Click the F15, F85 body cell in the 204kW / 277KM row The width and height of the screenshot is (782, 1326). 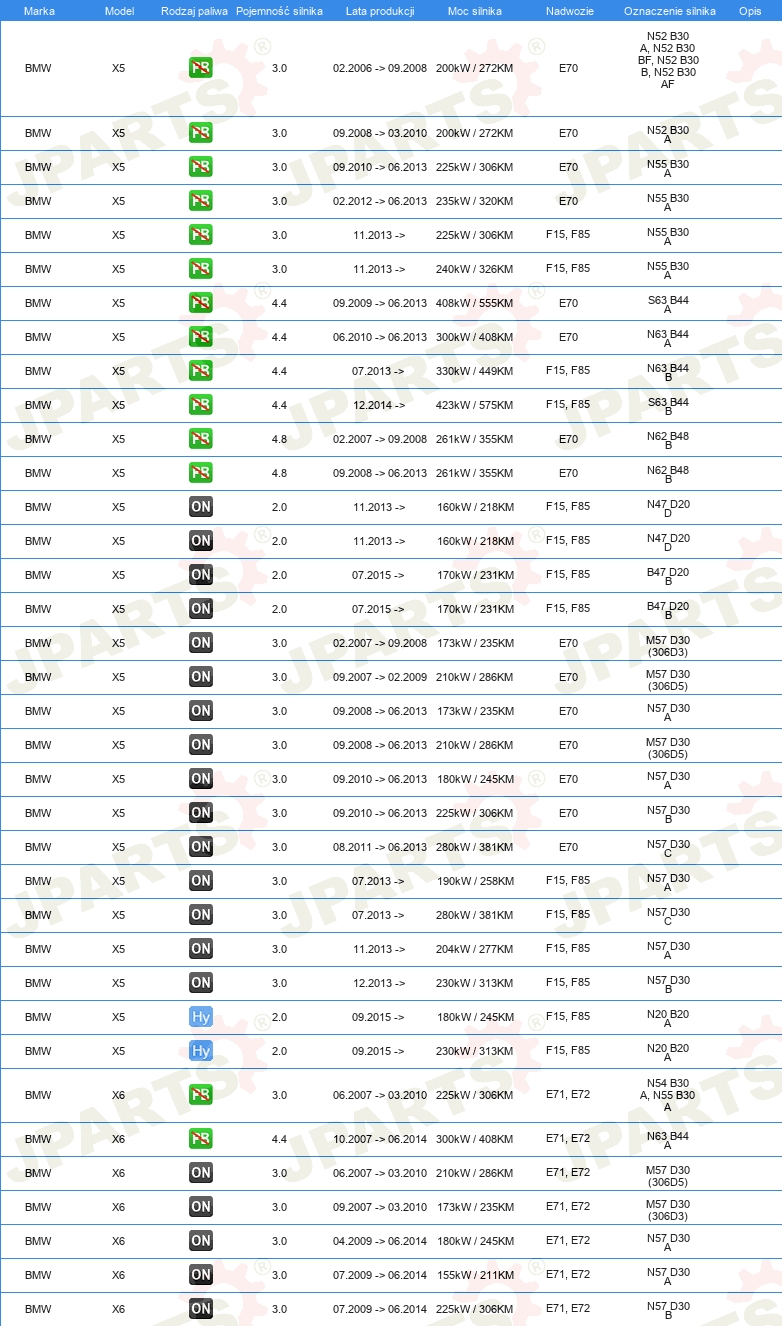[568, 948]
